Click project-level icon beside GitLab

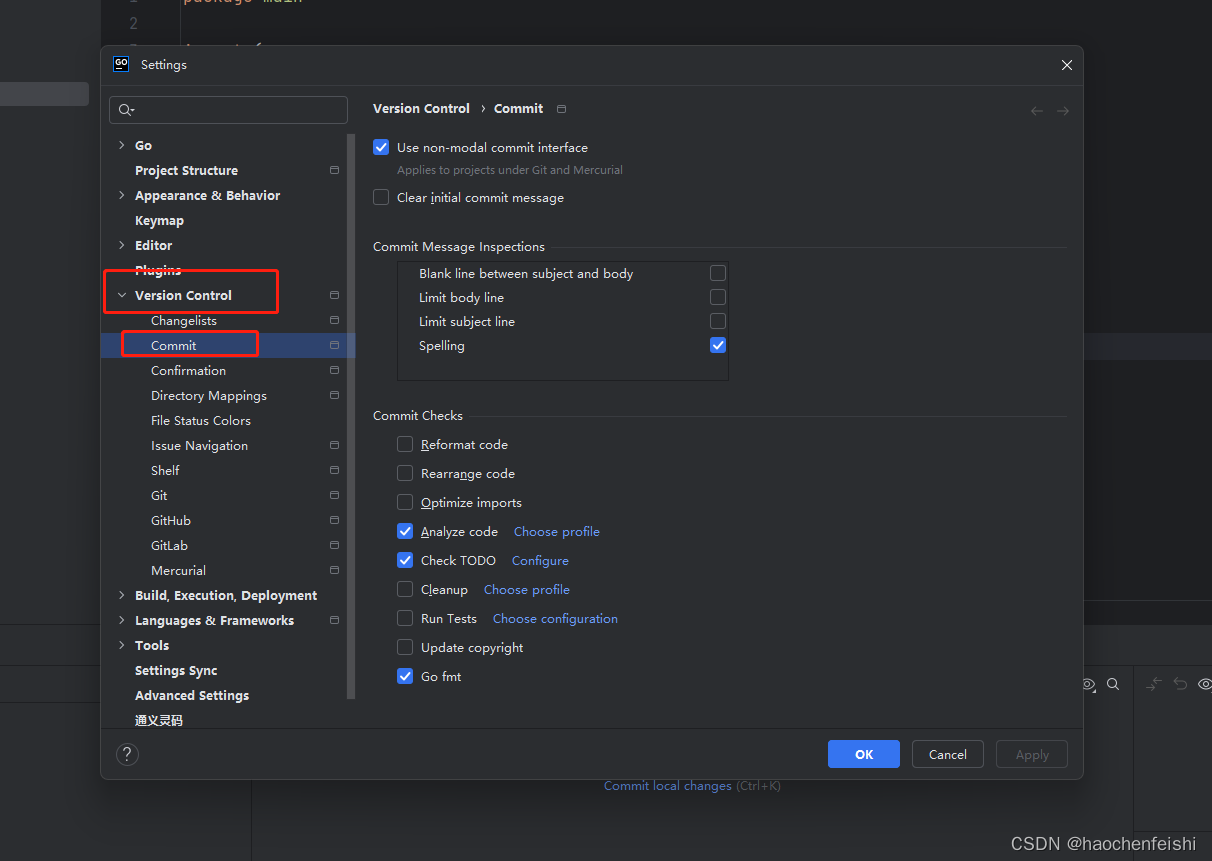pos(334,545)
